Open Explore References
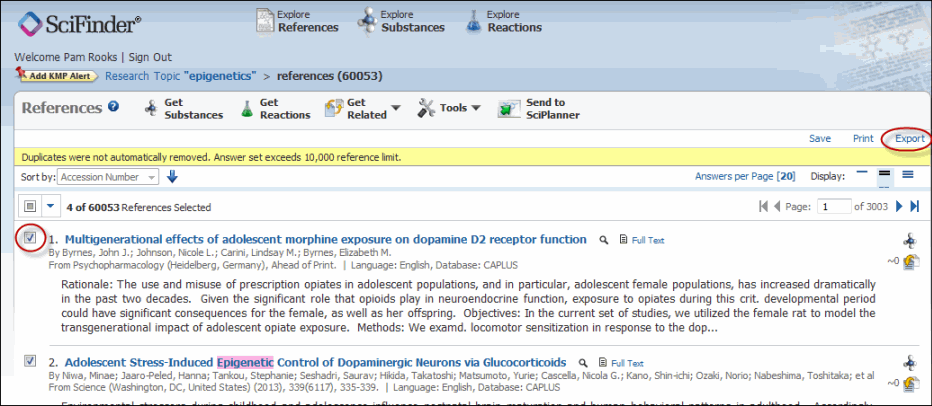The image size is (932, 406). [297, 21]
